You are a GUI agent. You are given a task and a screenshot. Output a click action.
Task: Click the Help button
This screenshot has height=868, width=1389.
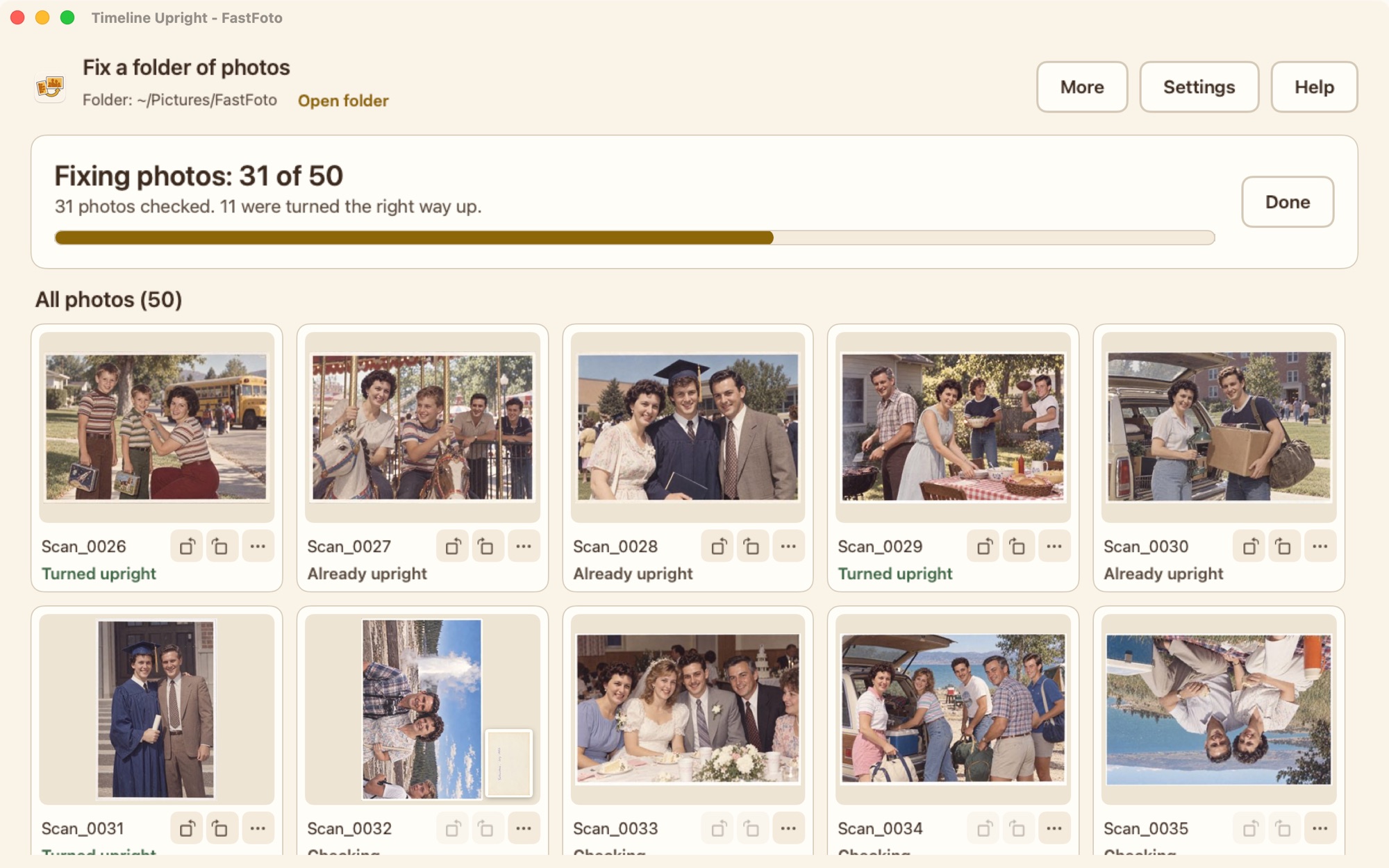pos(1314,87)
